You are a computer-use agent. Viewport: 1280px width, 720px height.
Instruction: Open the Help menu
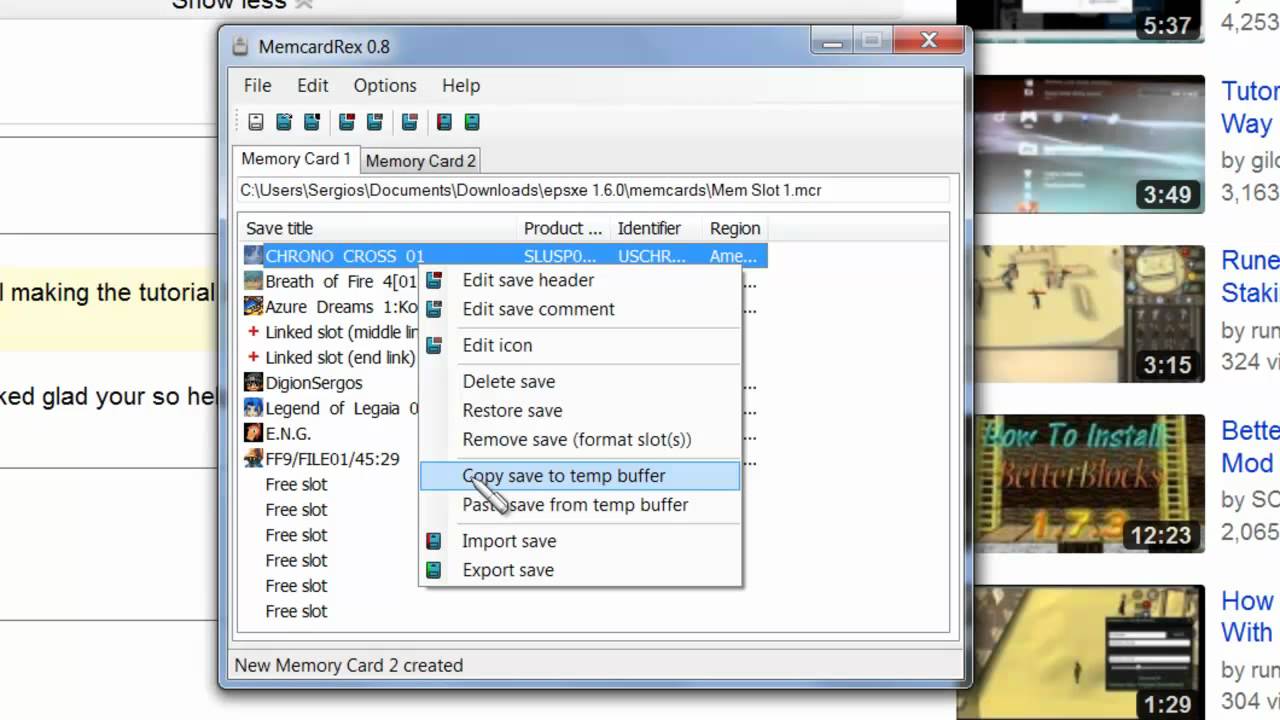461,85
